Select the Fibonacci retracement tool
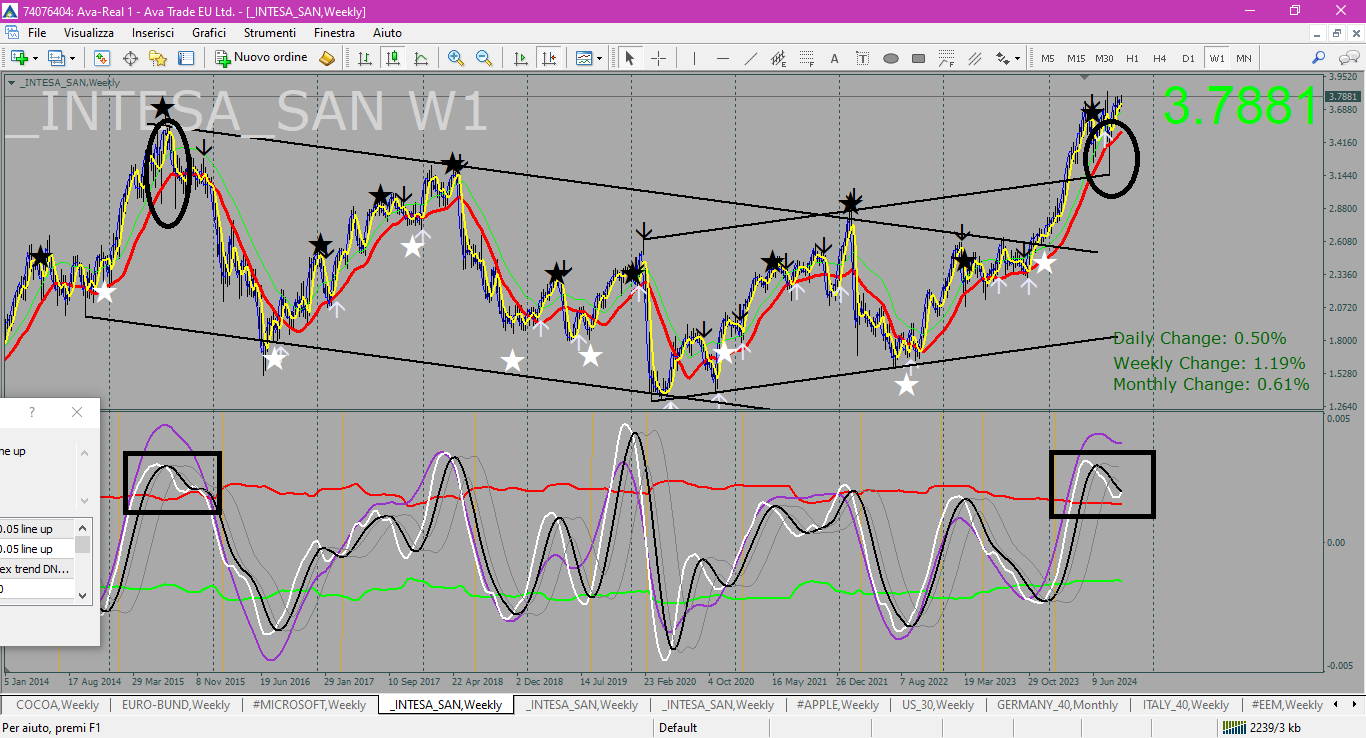This screenshot has height=738, width=1366. click(807, 58)
